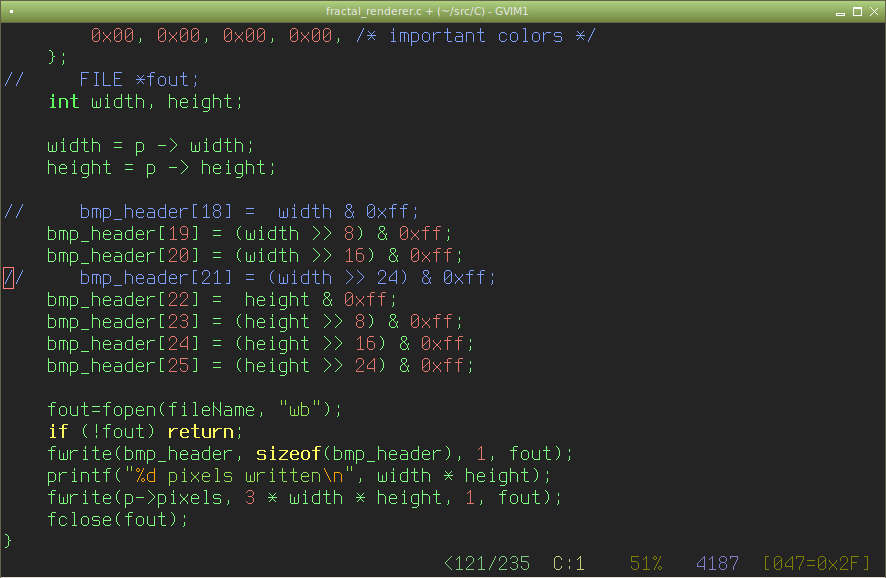
Task: Close the GVIM window
Action: coord(874,12)
